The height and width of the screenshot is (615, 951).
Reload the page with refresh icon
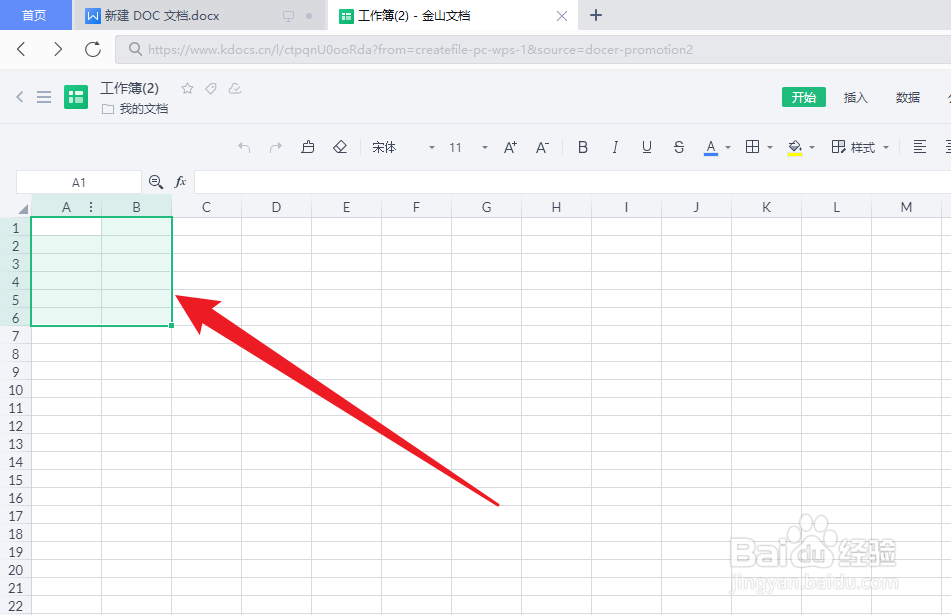(93, 49)
